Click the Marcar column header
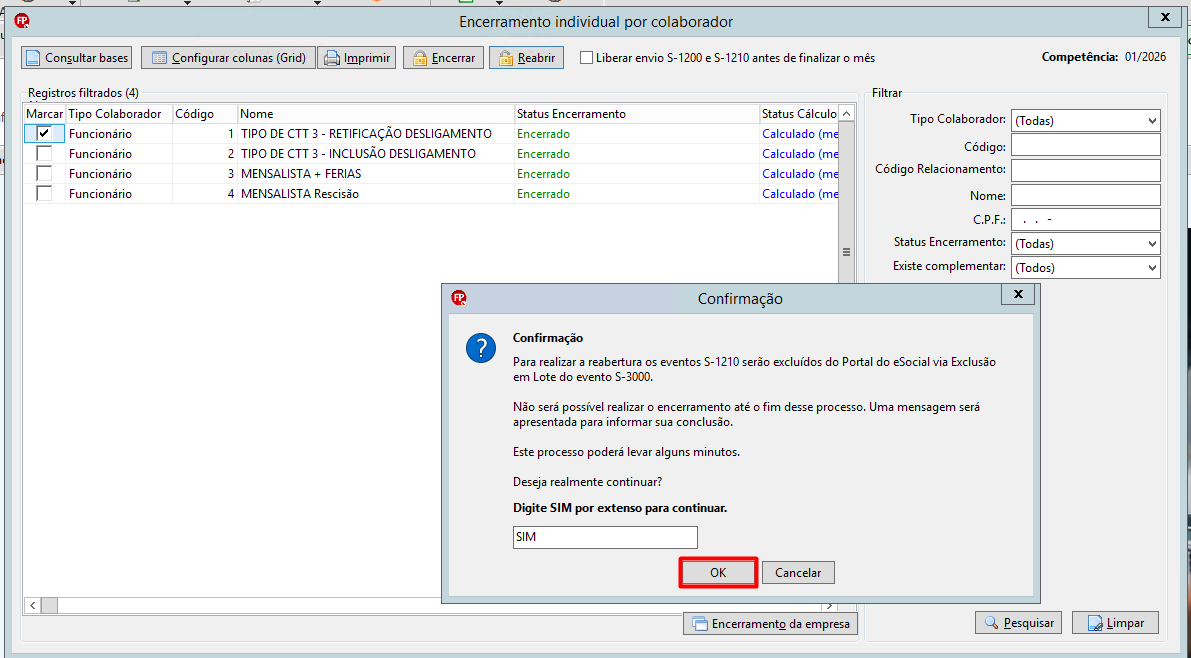Image resolution: width=1191 pixels, height=658 pixels. (45, 114)
